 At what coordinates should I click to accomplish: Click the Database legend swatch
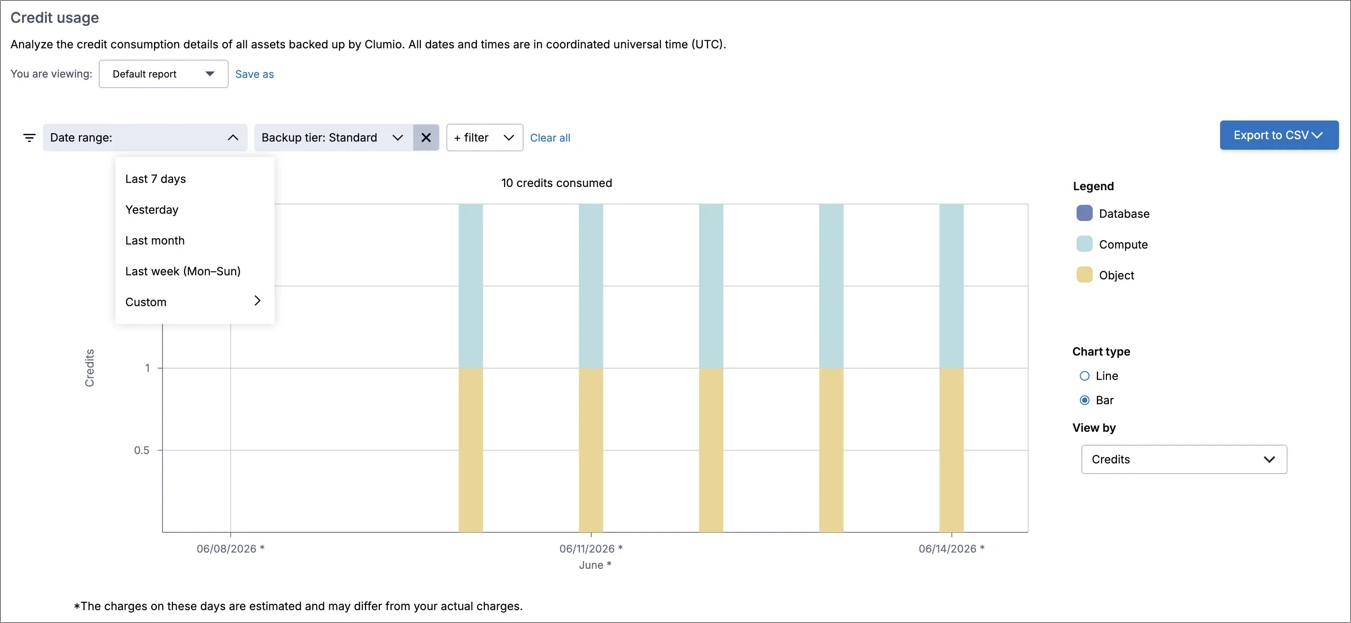(x=1084, y=213)
